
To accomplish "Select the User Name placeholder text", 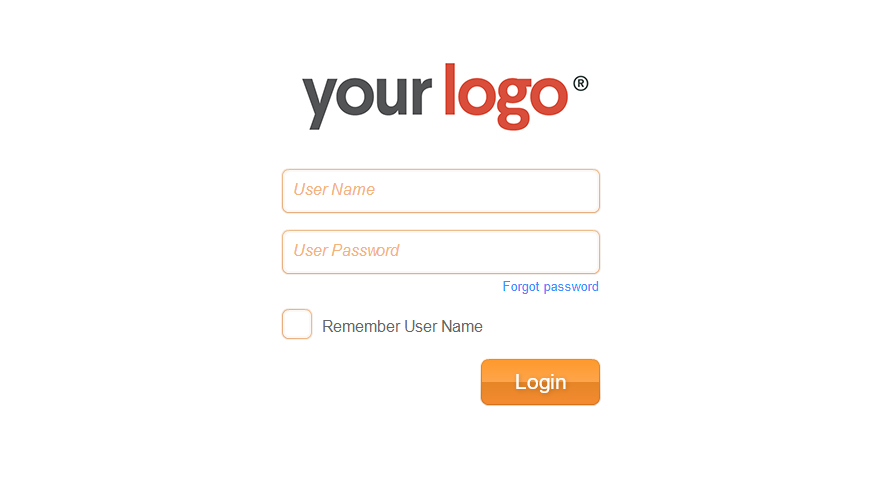I will [x=334, y=189].
